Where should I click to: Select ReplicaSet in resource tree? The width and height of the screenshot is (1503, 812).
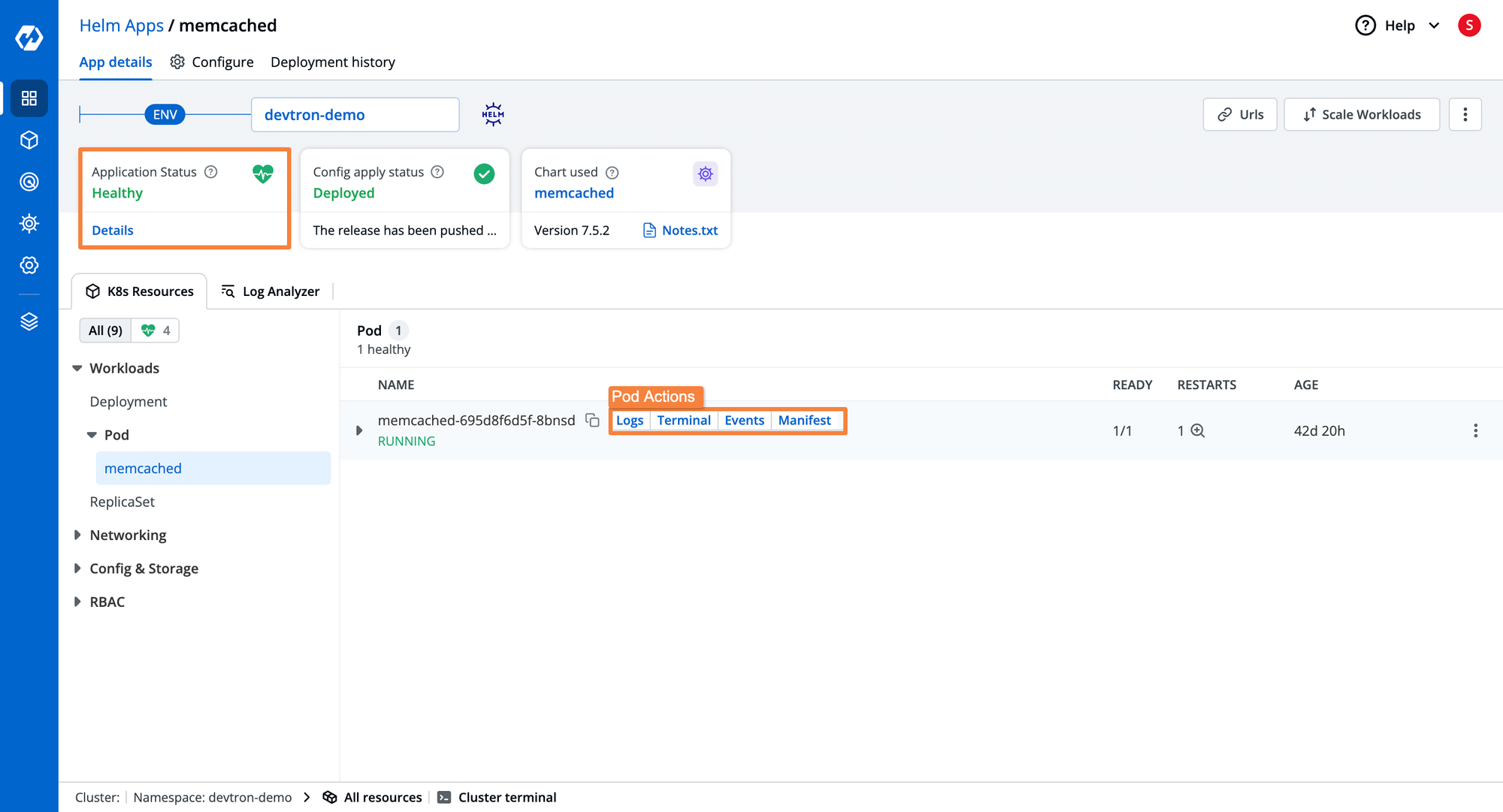click(x=122, y=502)
